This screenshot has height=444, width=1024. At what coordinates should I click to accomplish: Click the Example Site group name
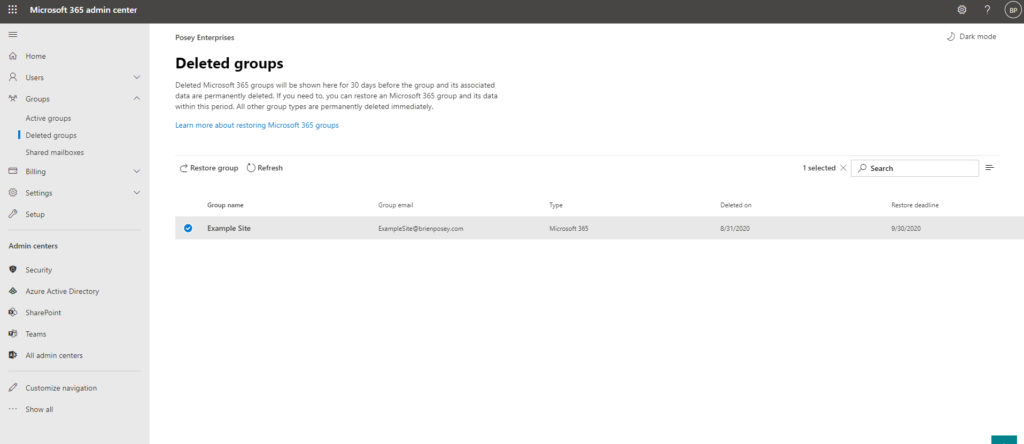point(229,228)
